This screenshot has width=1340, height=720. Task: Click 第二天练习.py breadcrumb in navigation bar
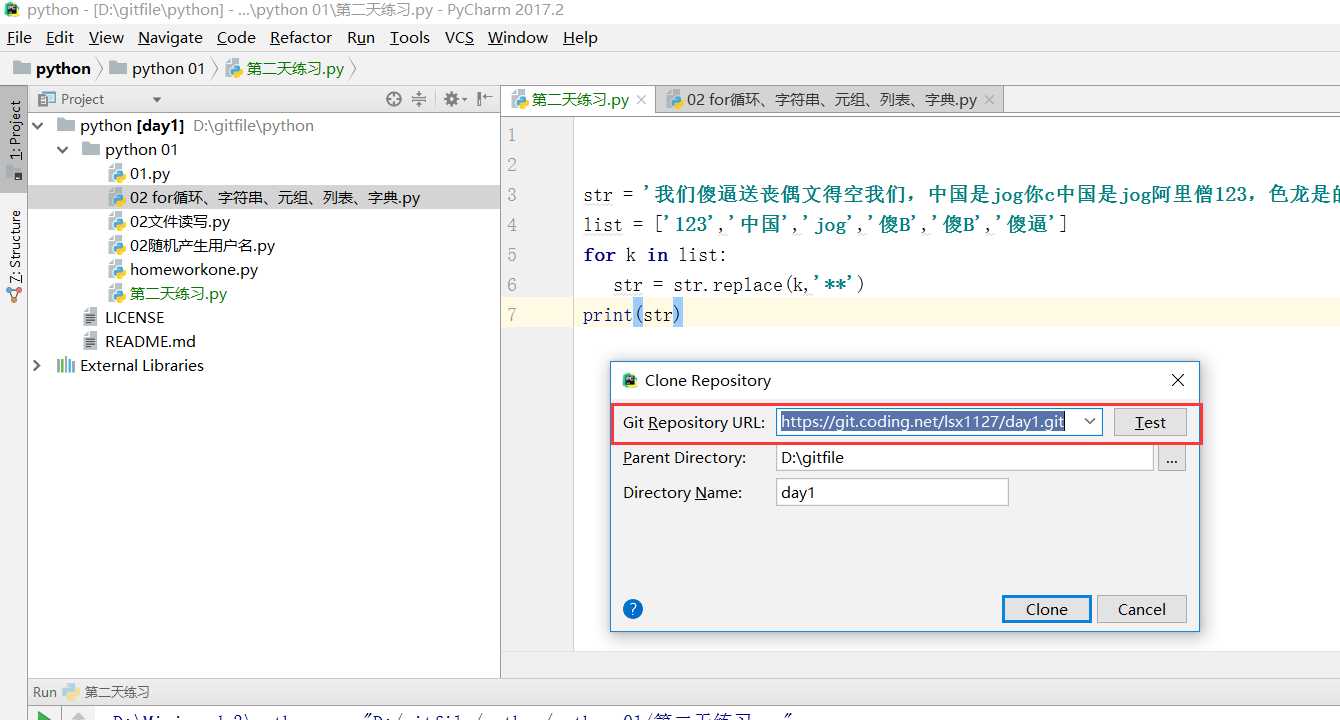(285, 68)
